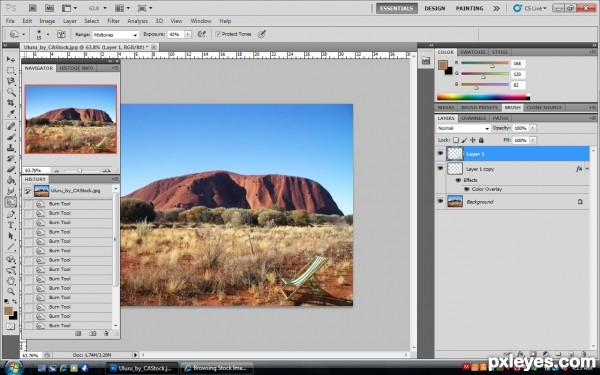Click the Navigator preview thumbnail
The image size is (600, 375).
71,119
